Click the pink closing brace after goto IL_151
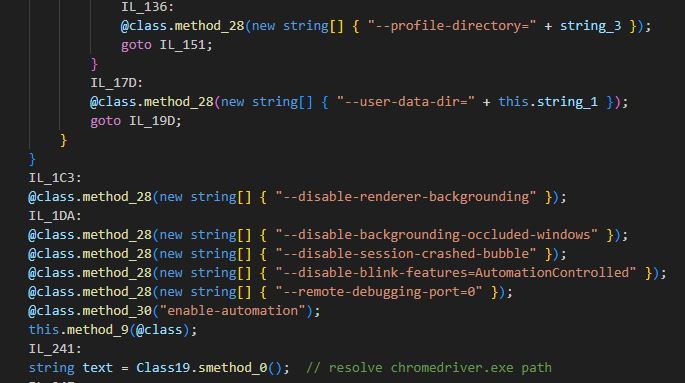 (94, 64)
